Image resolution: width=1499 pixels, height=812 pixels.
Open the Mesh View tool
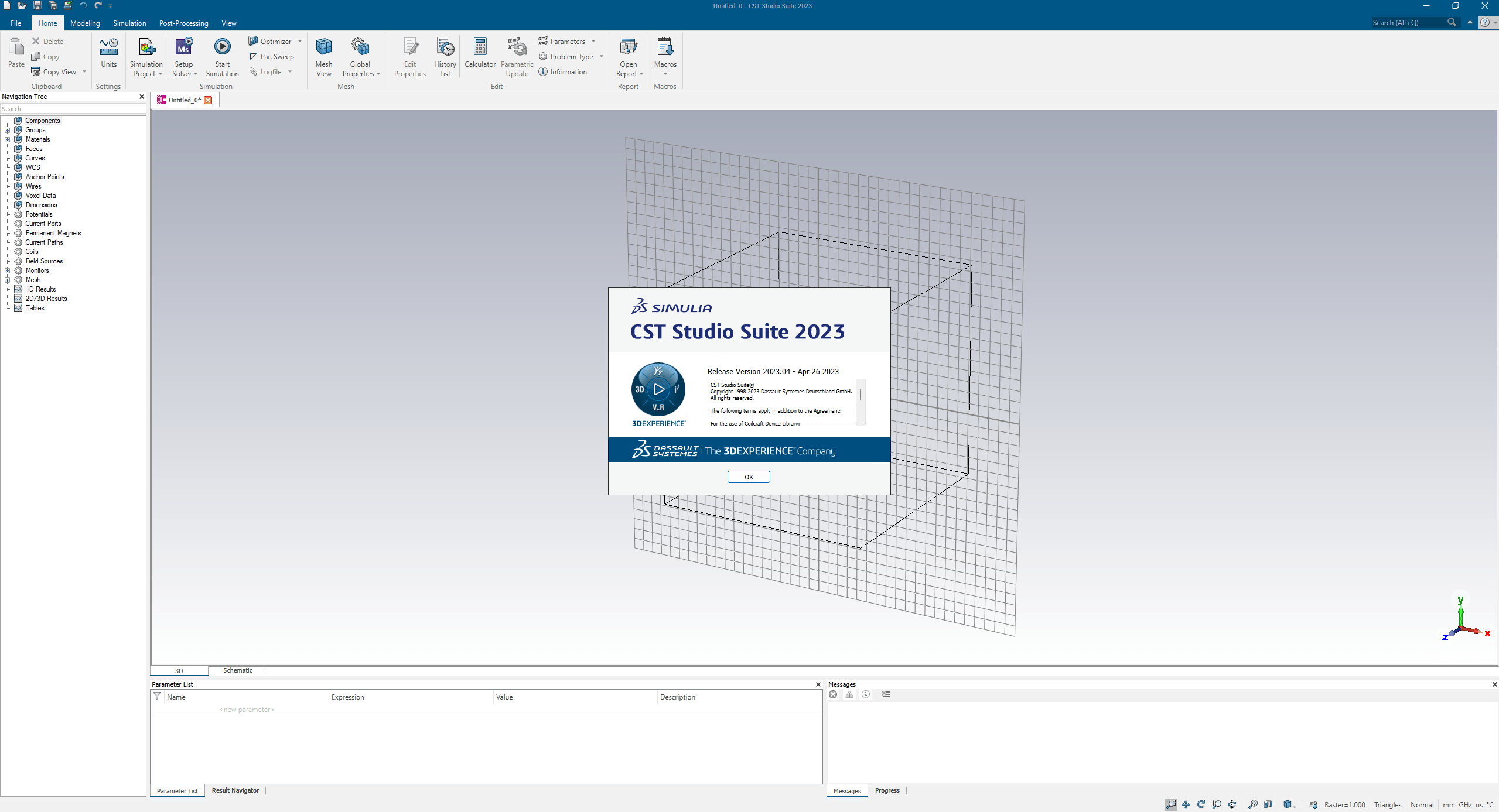click(324, 57)
